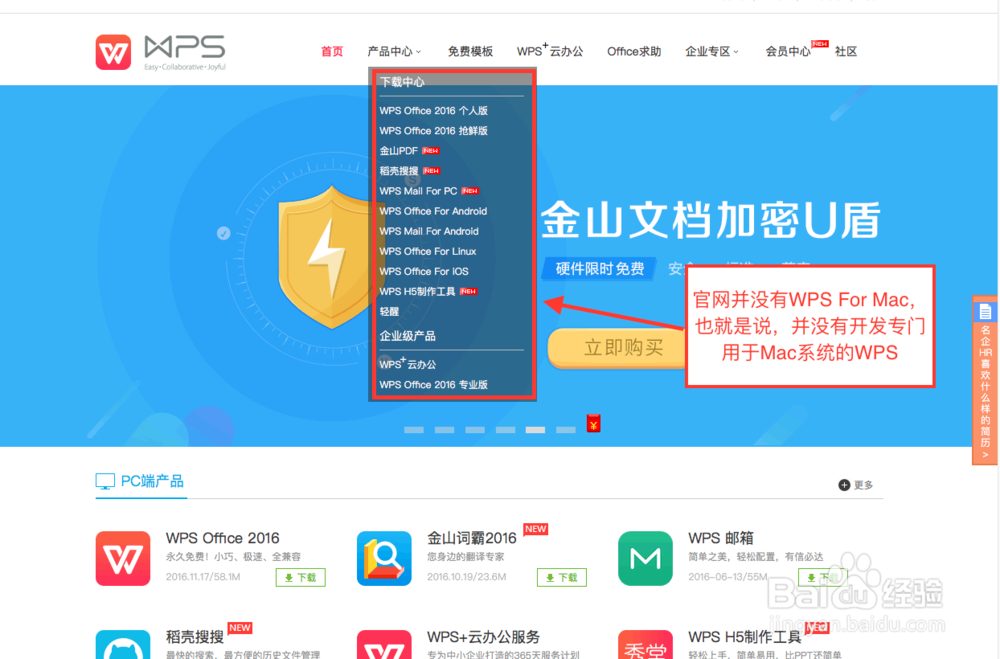Open the 名企HR喜欢什么样的简历 side banner
Screen dimensions: 1000x659
[x=985, y=380]
